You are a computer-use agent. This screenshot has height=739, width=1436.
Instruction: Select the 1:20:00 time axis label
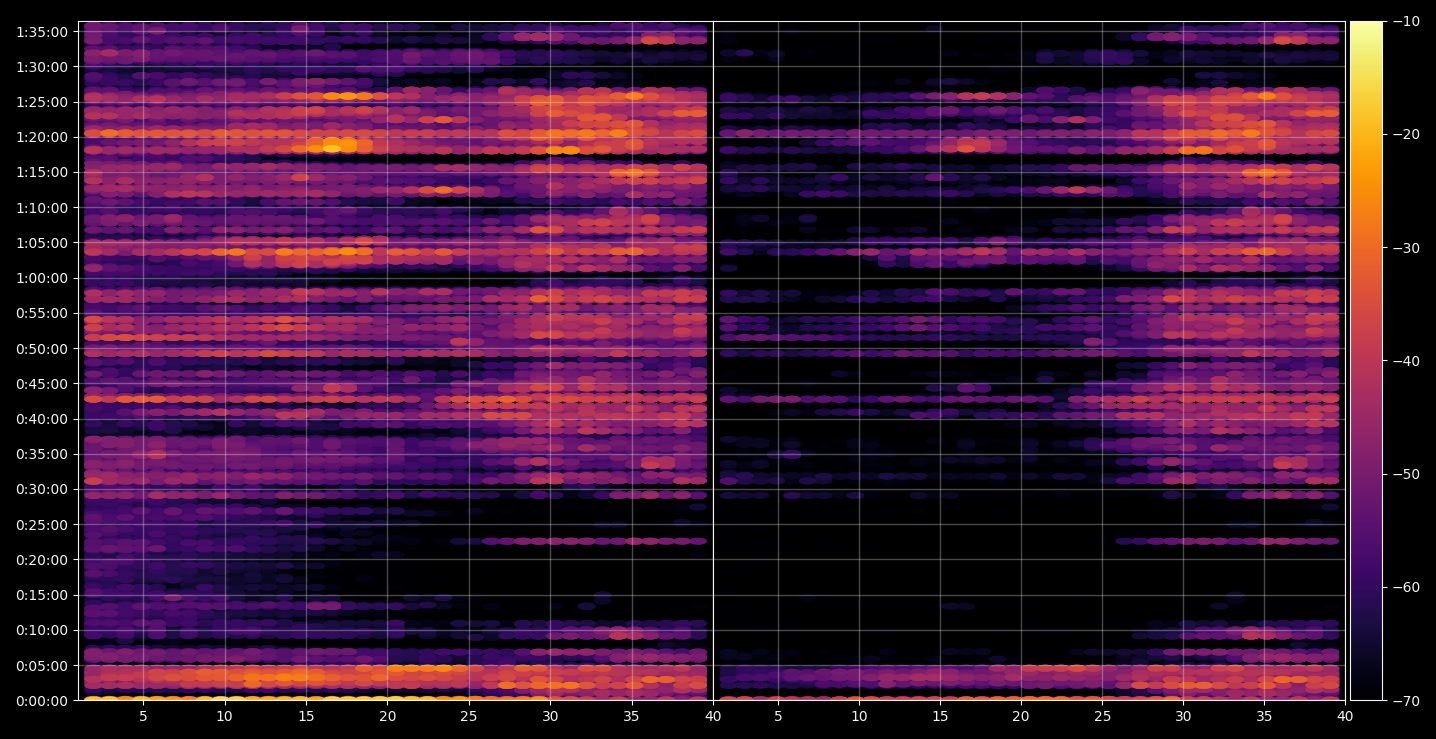pos(41,137)
